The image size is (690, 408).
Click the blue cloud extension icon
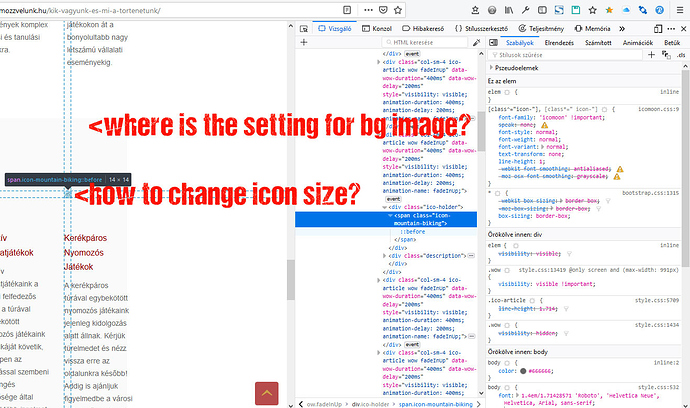626,10
